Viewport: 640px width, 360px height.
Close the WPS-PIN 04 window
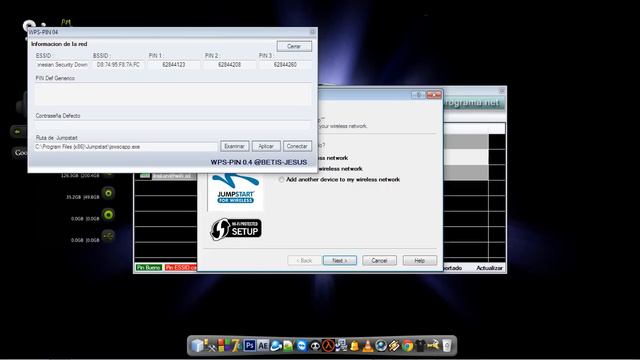point(313,31)
